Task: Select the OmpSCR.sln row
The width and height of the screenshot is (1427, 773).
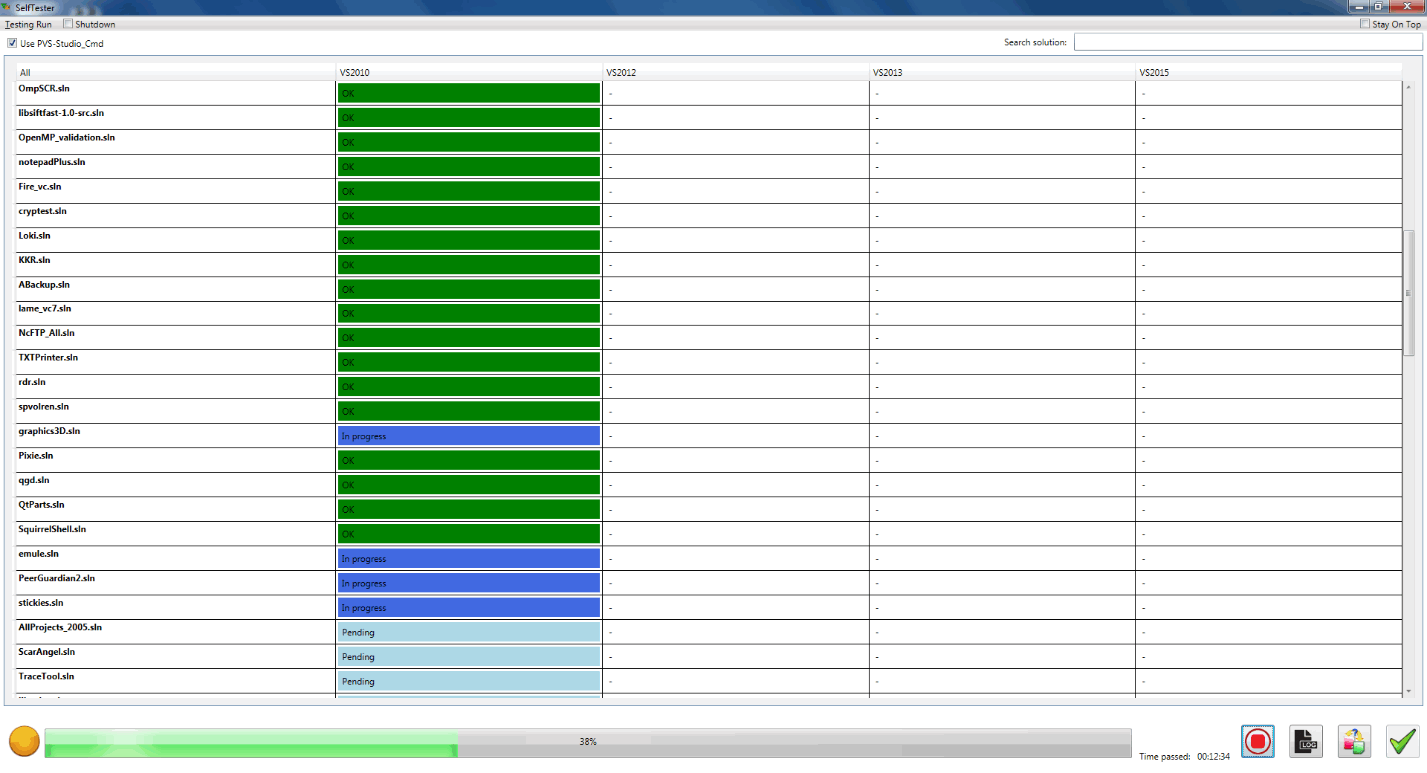Action: tap(709, 93)
